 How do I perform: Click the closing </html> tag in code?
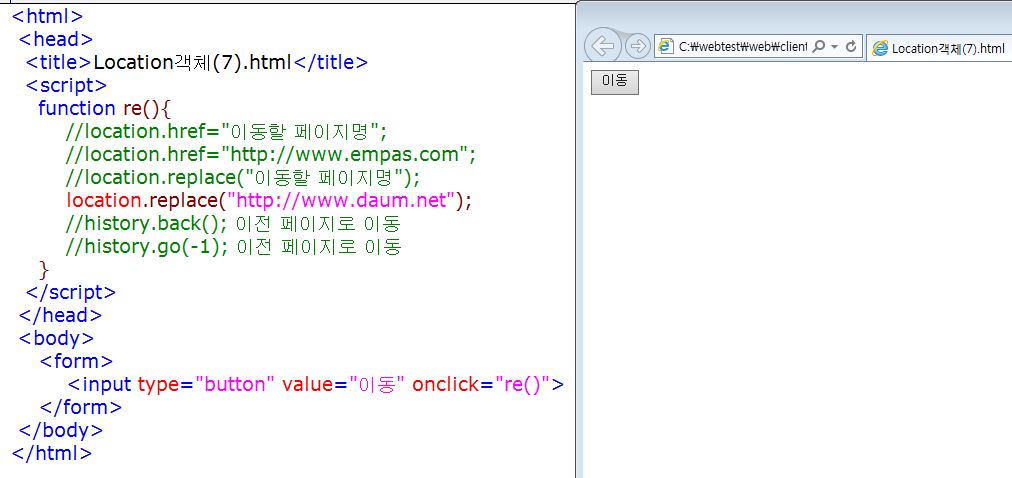[52, 453]
